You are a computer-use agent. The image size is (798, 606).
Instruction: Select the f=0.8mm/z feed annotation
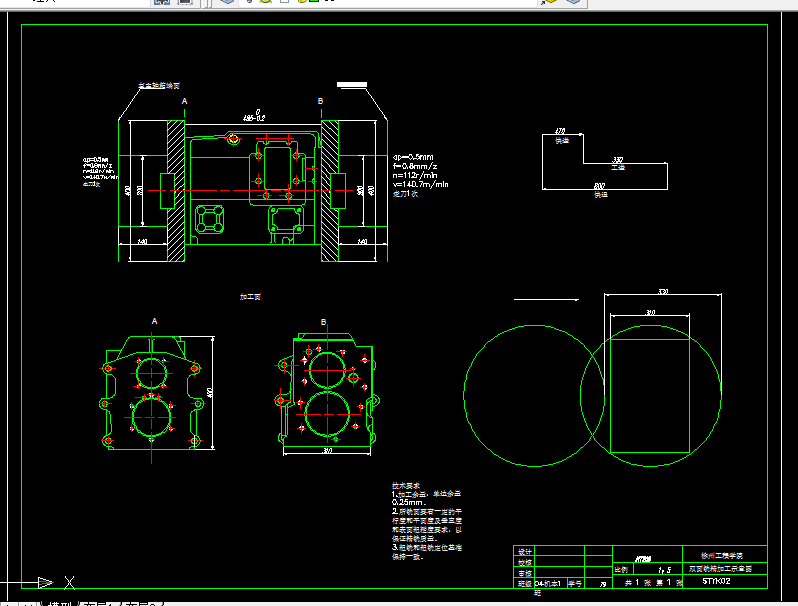tap(415, 166)
